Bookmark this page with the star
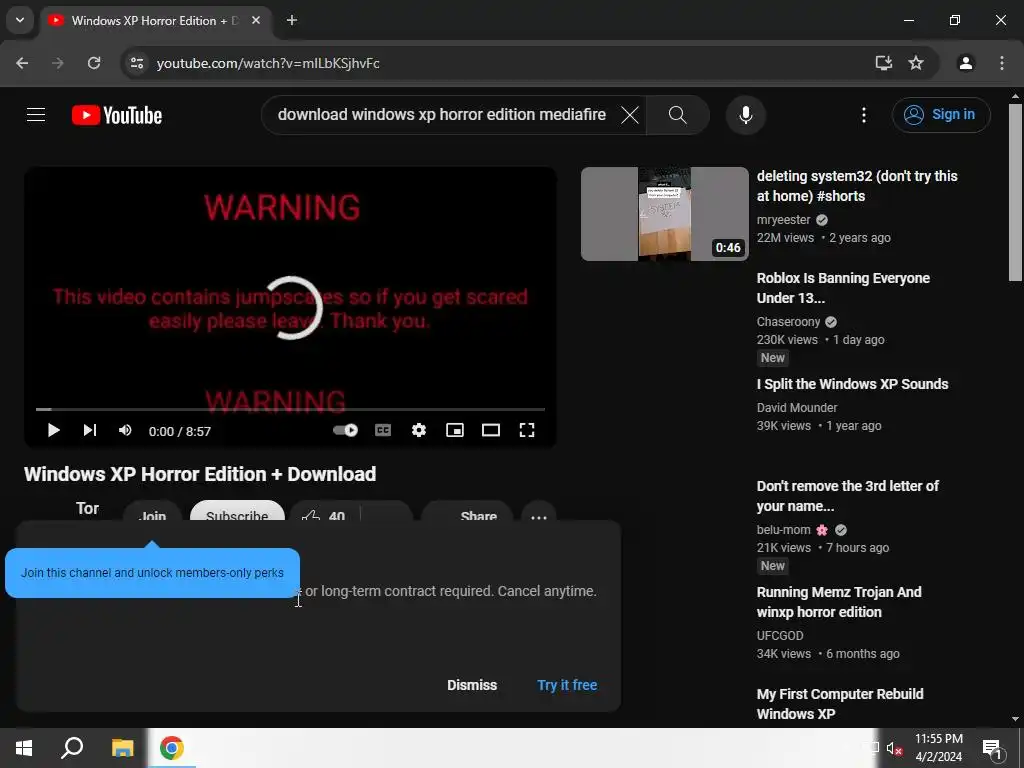 [x=916, y=63]
